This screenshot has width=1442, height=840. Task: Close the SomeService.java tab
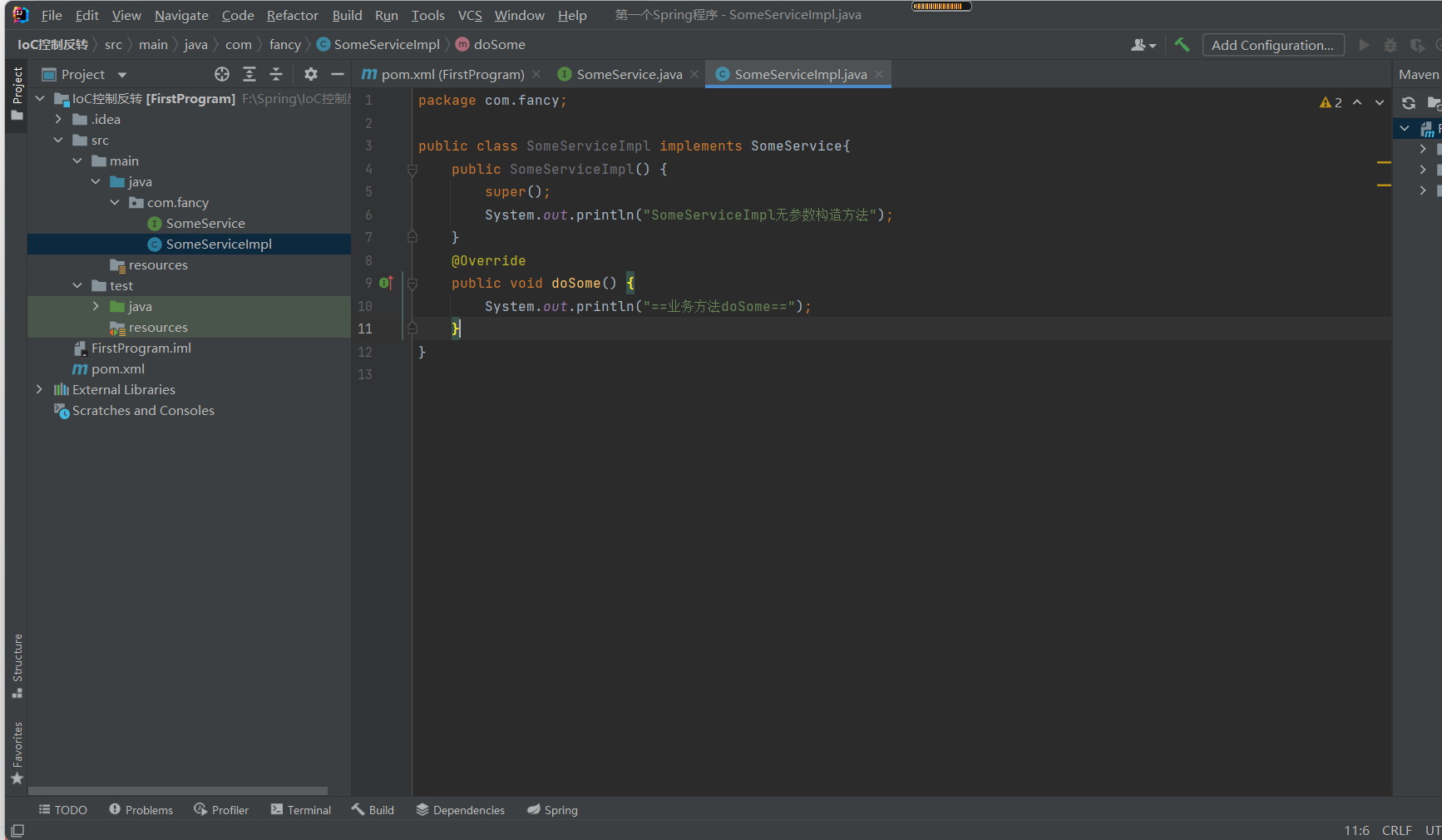pos(694,74)
